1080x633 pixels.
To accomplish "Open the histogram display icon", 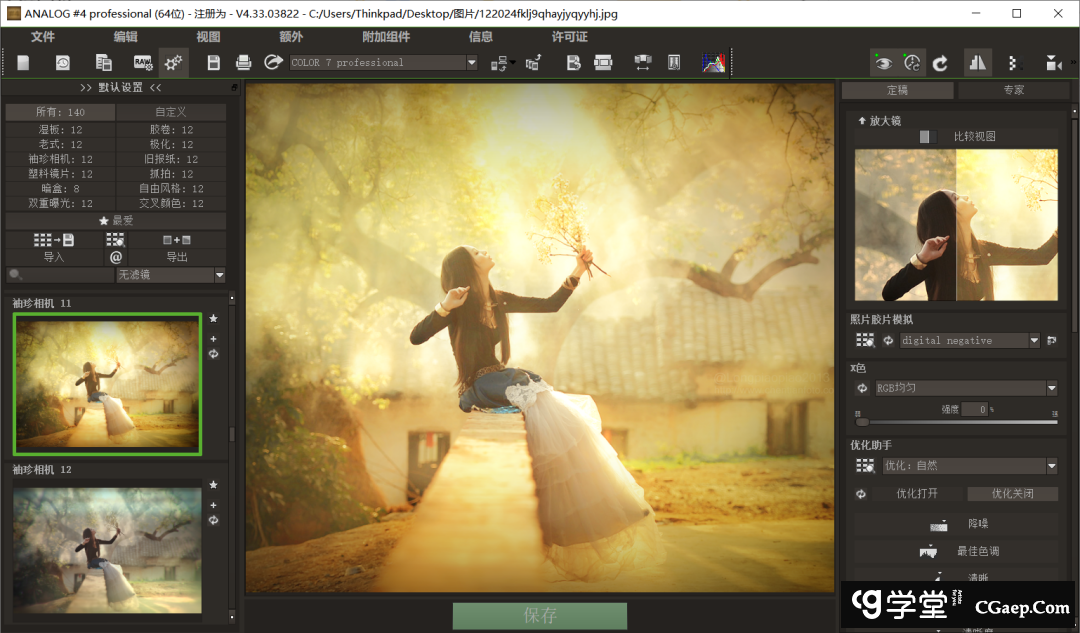I will click(x=714, y=63).
